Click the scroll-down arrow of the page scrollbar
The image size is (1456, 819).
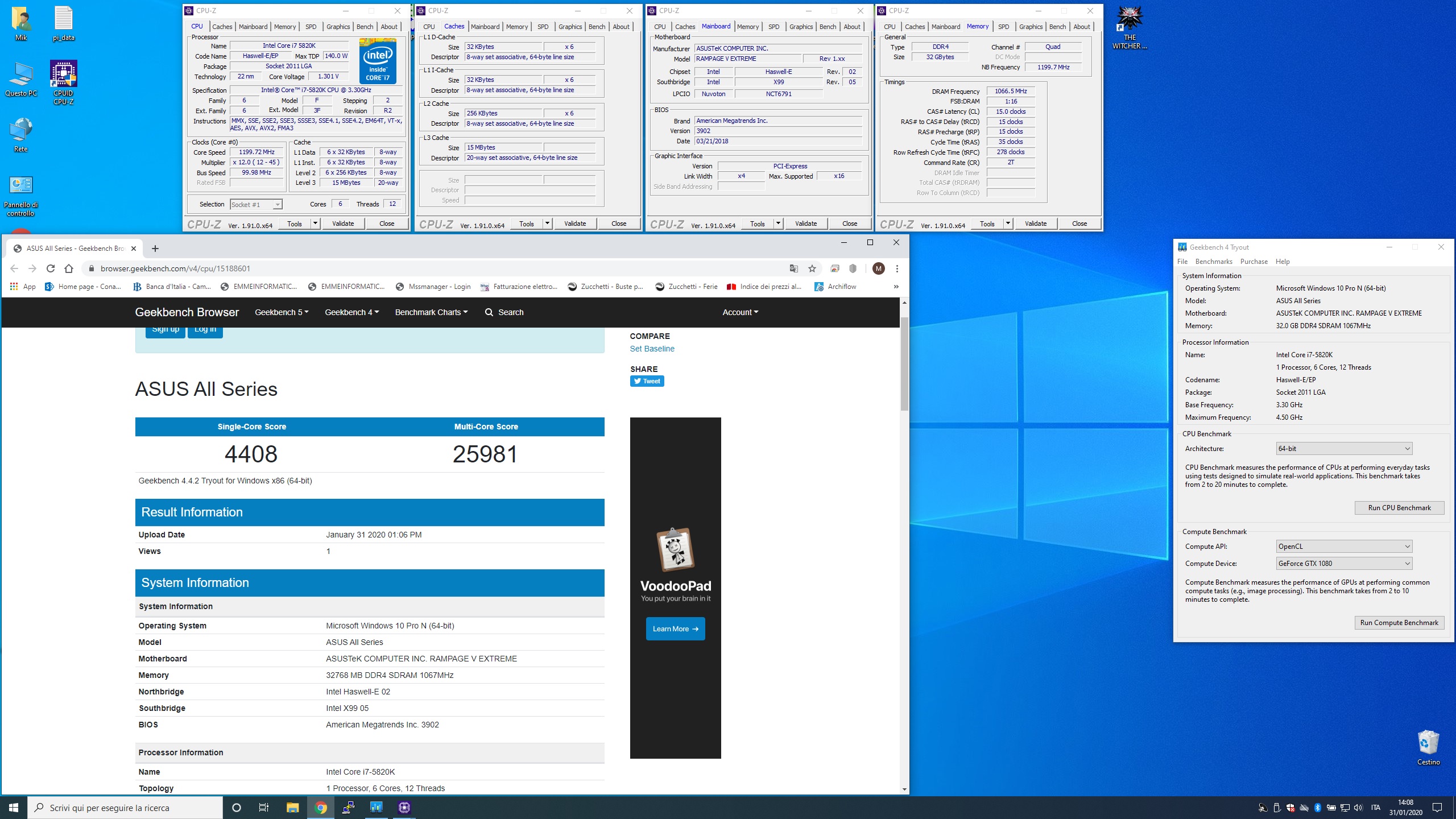point(904,789)
